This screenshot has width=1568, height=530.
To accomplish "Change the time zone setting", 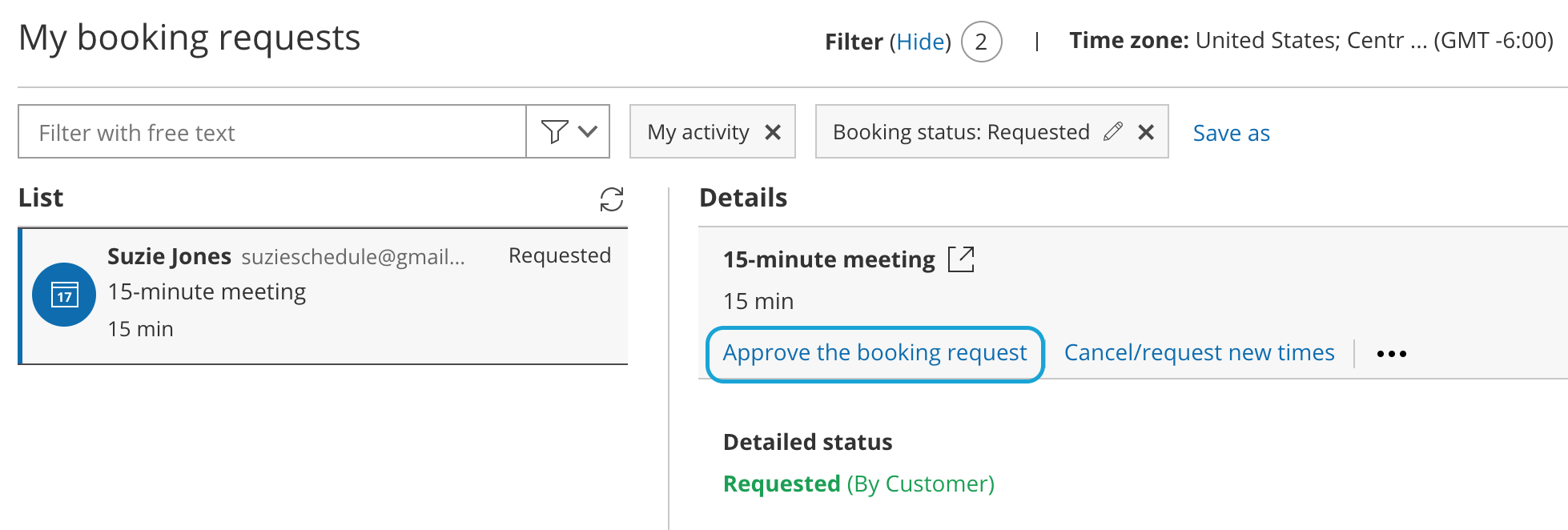I will (1310, 41).
